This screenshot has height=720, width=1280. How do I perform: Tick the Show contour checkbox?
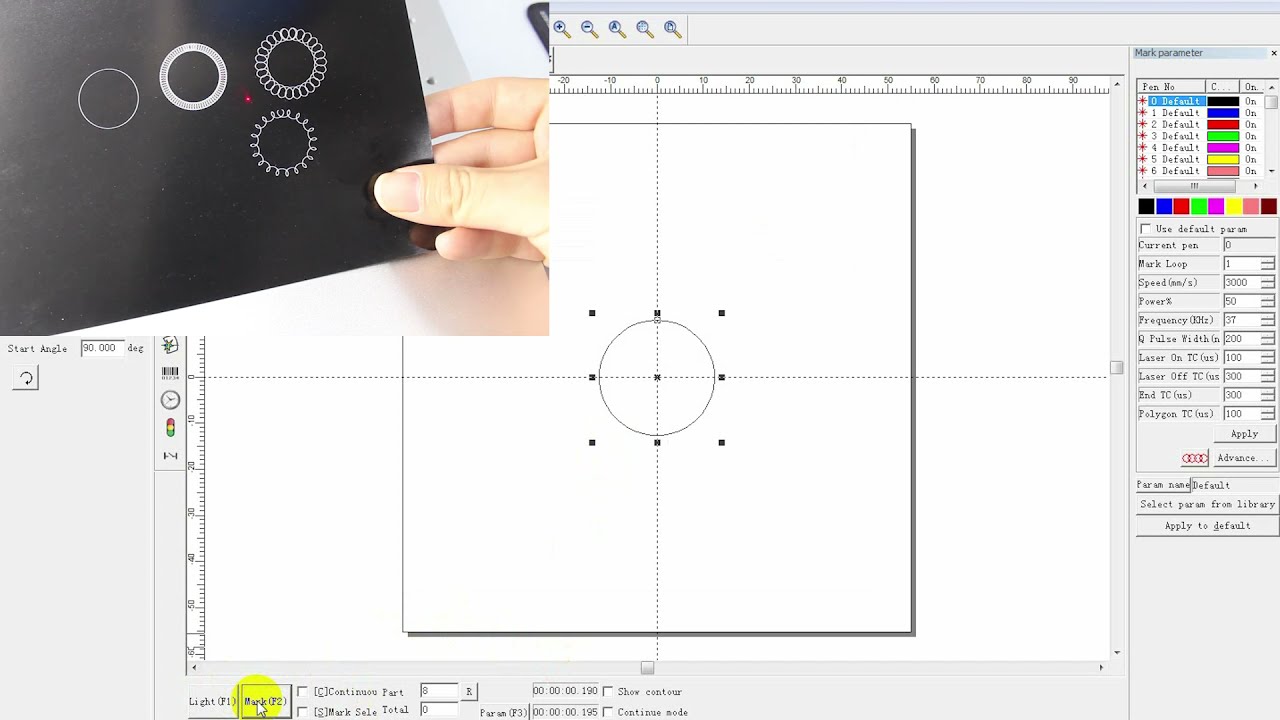click(608, 692)
